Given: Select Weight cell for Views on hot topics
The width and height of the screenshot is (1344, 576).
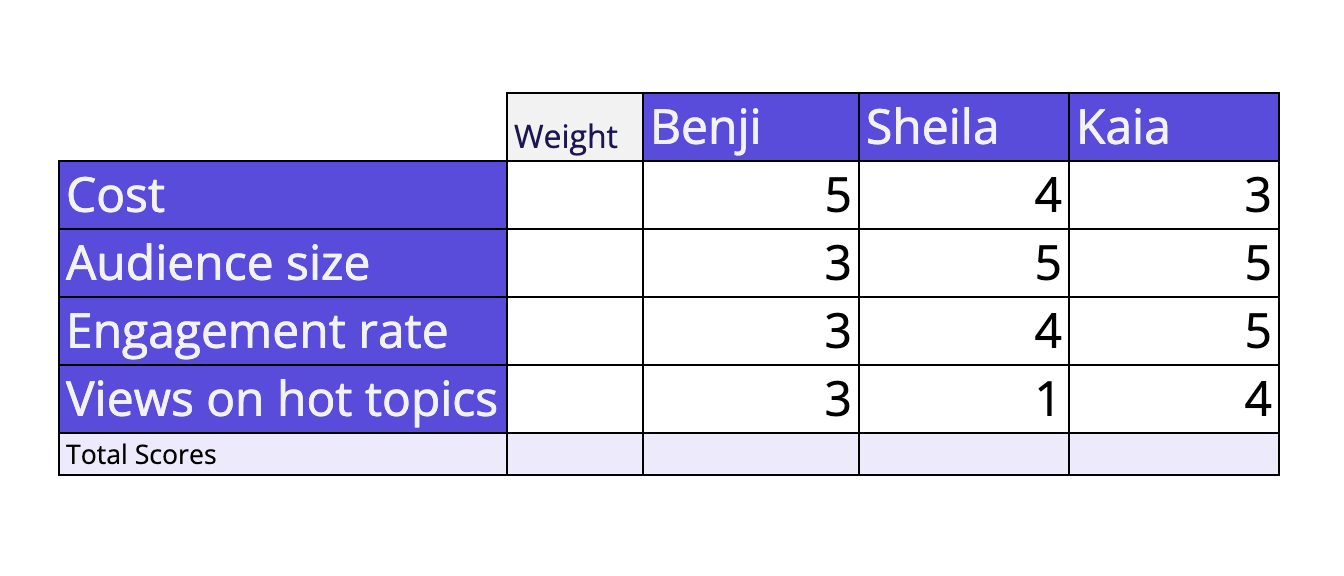Looking at the screenshot, I should 574,399.
